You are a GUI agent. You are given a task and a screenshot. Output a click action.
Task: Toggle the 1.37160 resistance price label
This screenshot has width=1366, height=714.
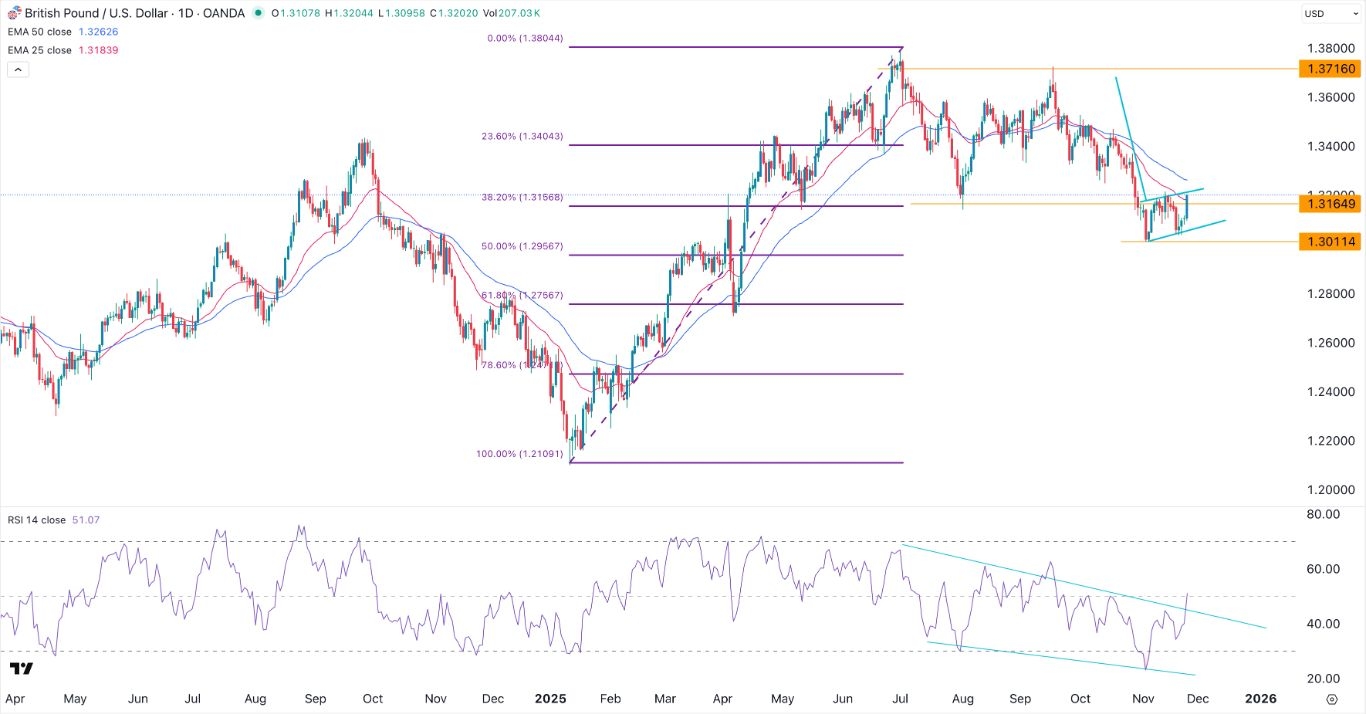(x=1330, y=69)
